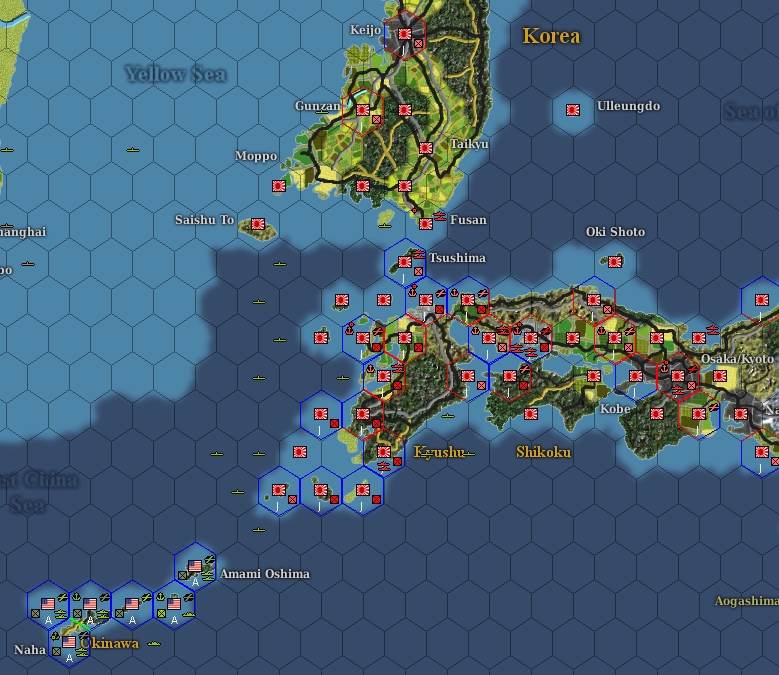779x675 pixels.
Task: Click the Okinawa region label
Action: pos(109,643)
